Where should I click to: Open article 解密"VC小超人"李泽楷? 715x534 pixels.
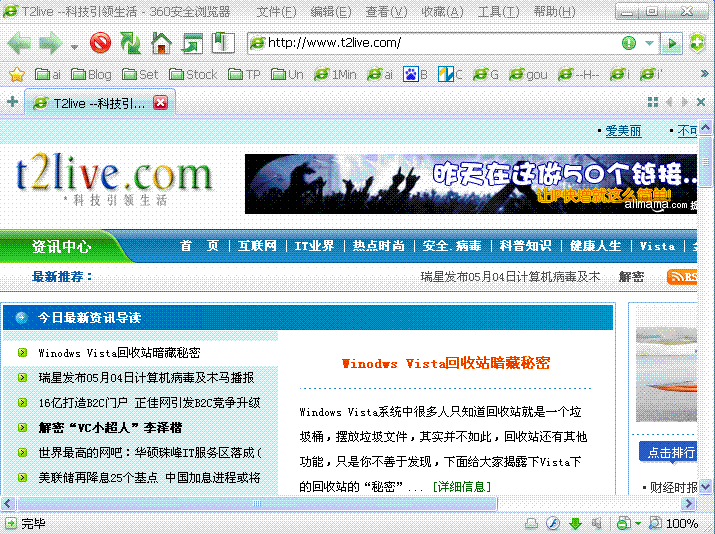point(110,428)
